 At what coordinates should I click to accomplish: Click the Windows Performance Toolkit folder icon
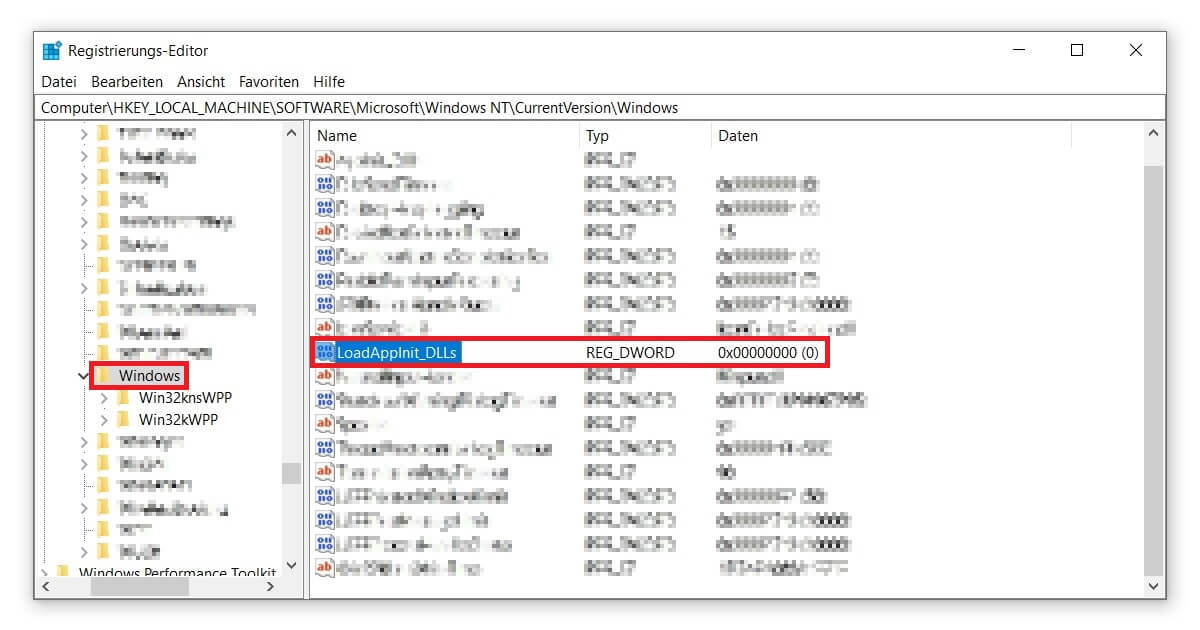[64, 573]
